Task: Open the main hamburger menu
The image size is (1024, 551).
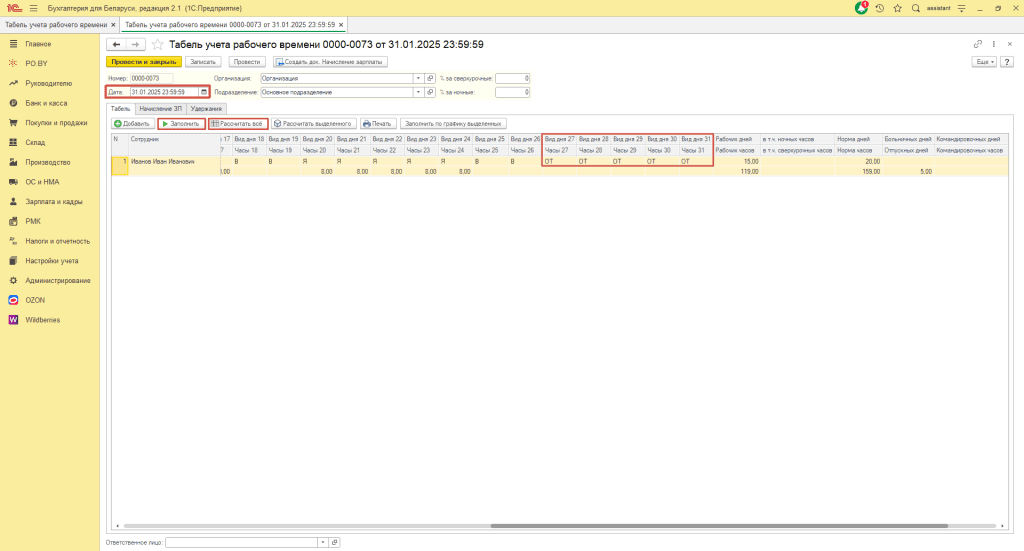Action: [x=33, y=8]
